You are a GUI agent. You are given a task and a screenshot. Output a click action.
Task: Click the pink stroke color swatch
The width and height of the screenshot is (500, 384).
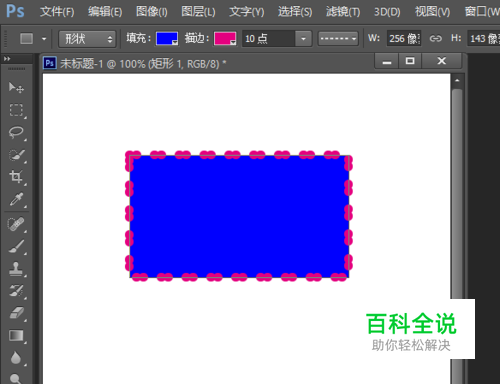pyautogui.click(x=225, y=38)
